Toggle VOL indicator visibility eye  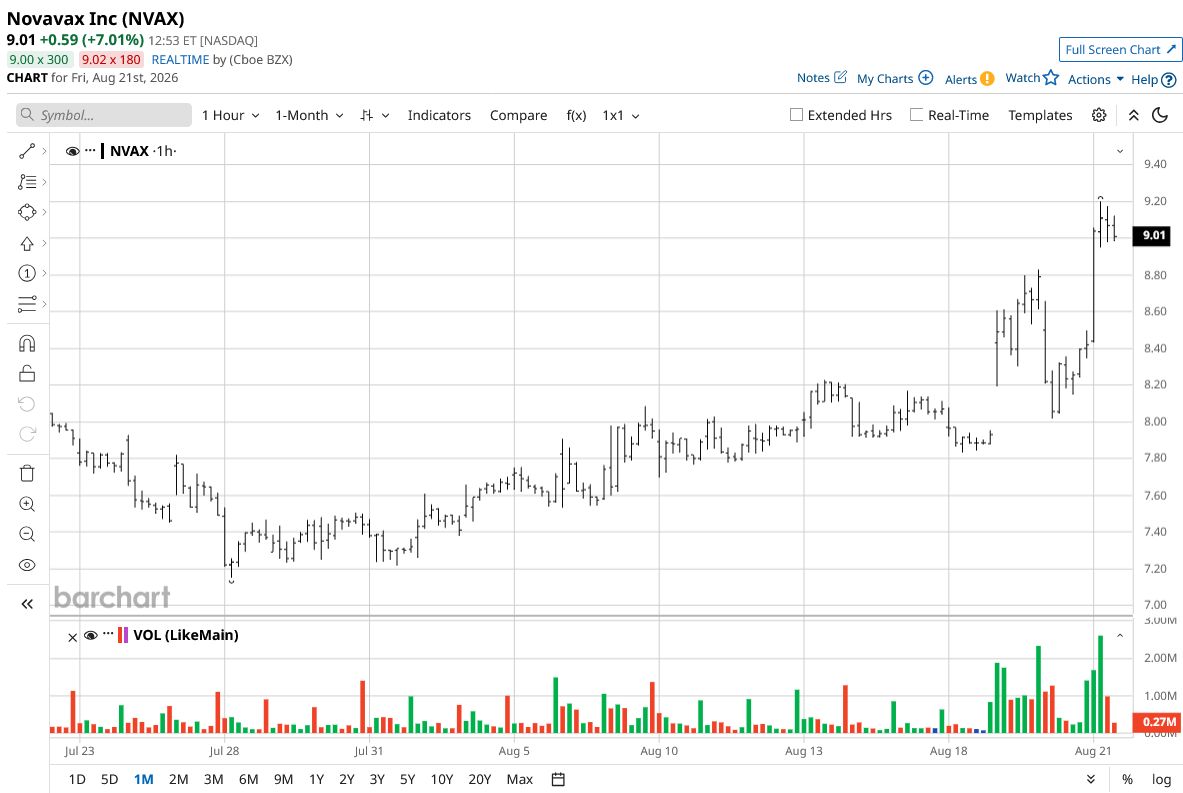click(91, 635)
